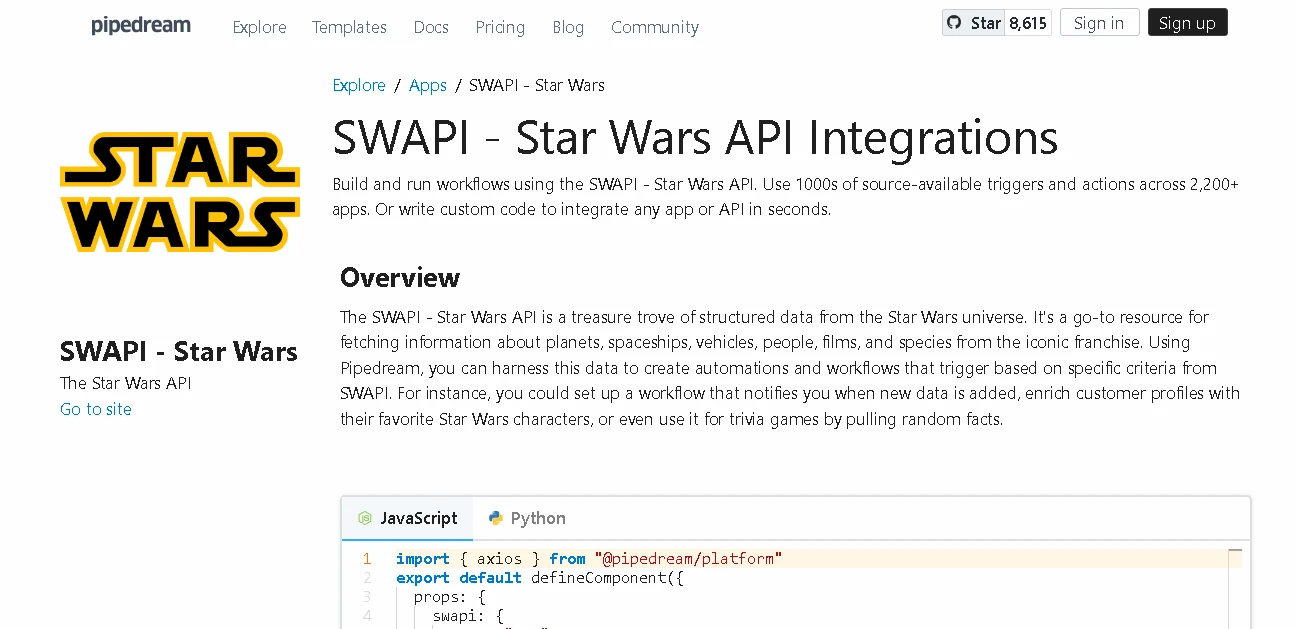This screenshot has height=629, width=1295.
Task: Open the Explore nav menu item
Action: click(259, 27)
